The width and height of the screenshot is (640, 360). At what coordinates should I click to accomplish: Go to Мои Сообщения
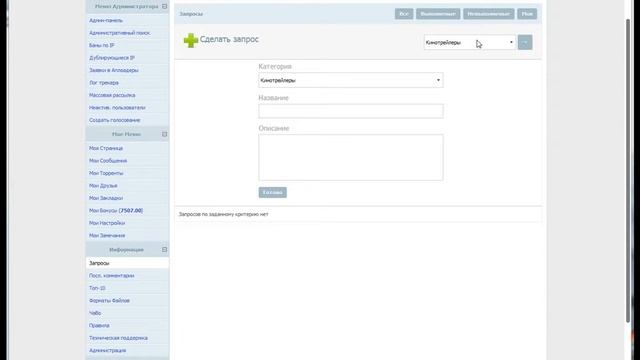coord(108,161)
